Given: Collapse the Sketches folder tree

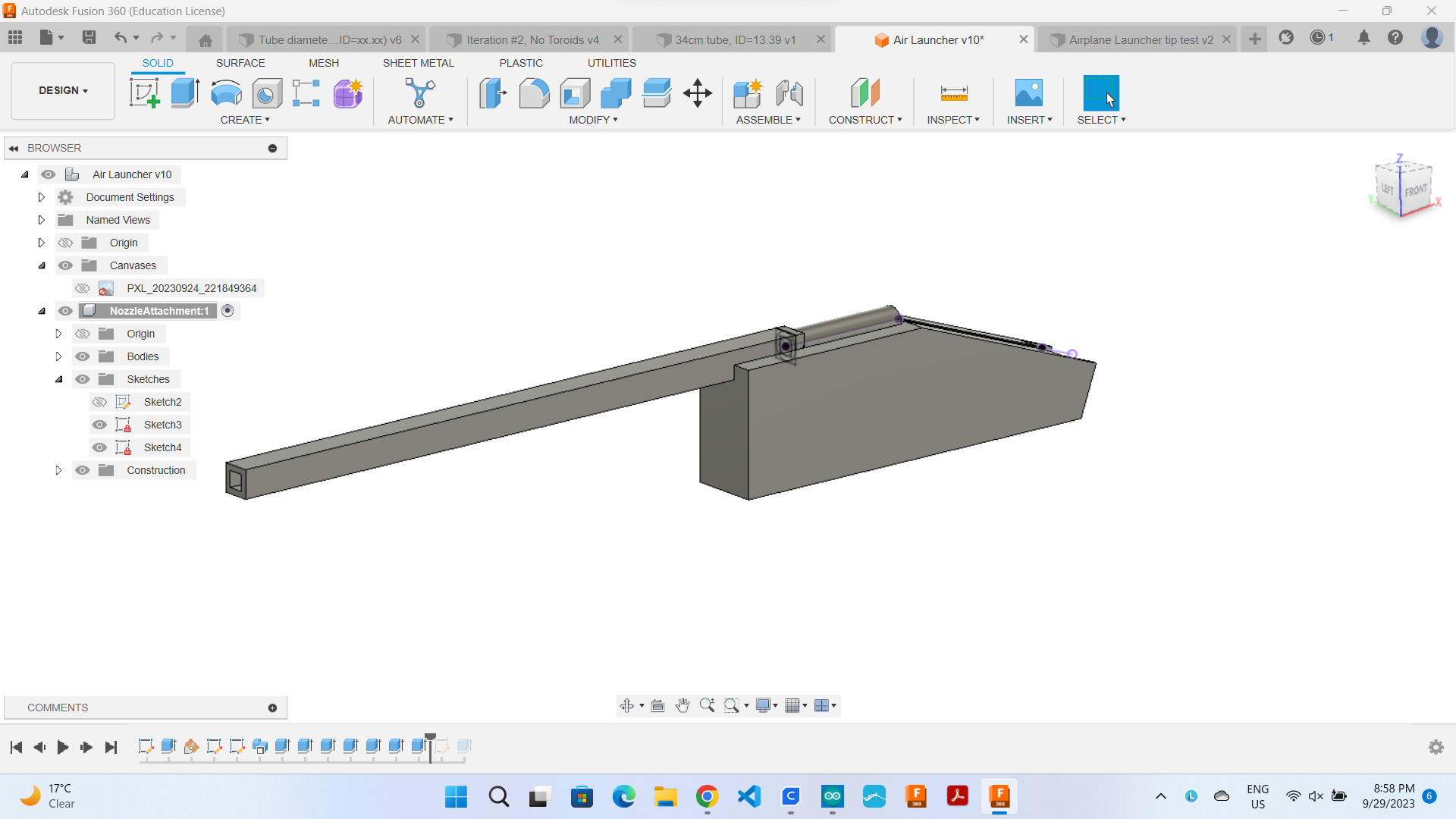Looking at the screenshot, I should tap(58, 379).
